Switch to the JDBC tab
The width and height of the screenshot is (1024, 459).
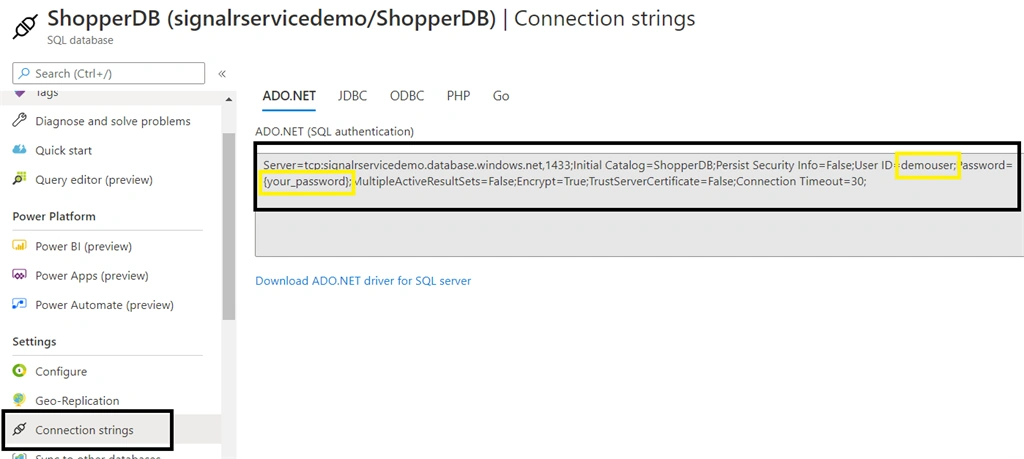tap(353, 96)
